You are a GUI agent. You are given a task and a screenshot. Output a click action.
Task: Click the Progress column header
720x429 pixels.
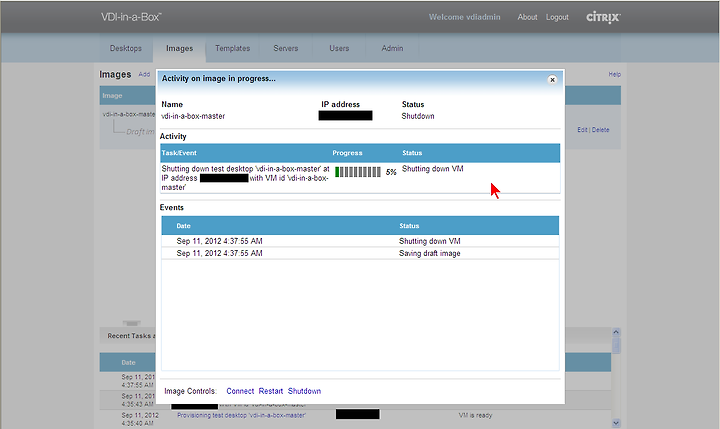(x=348, y=153)
